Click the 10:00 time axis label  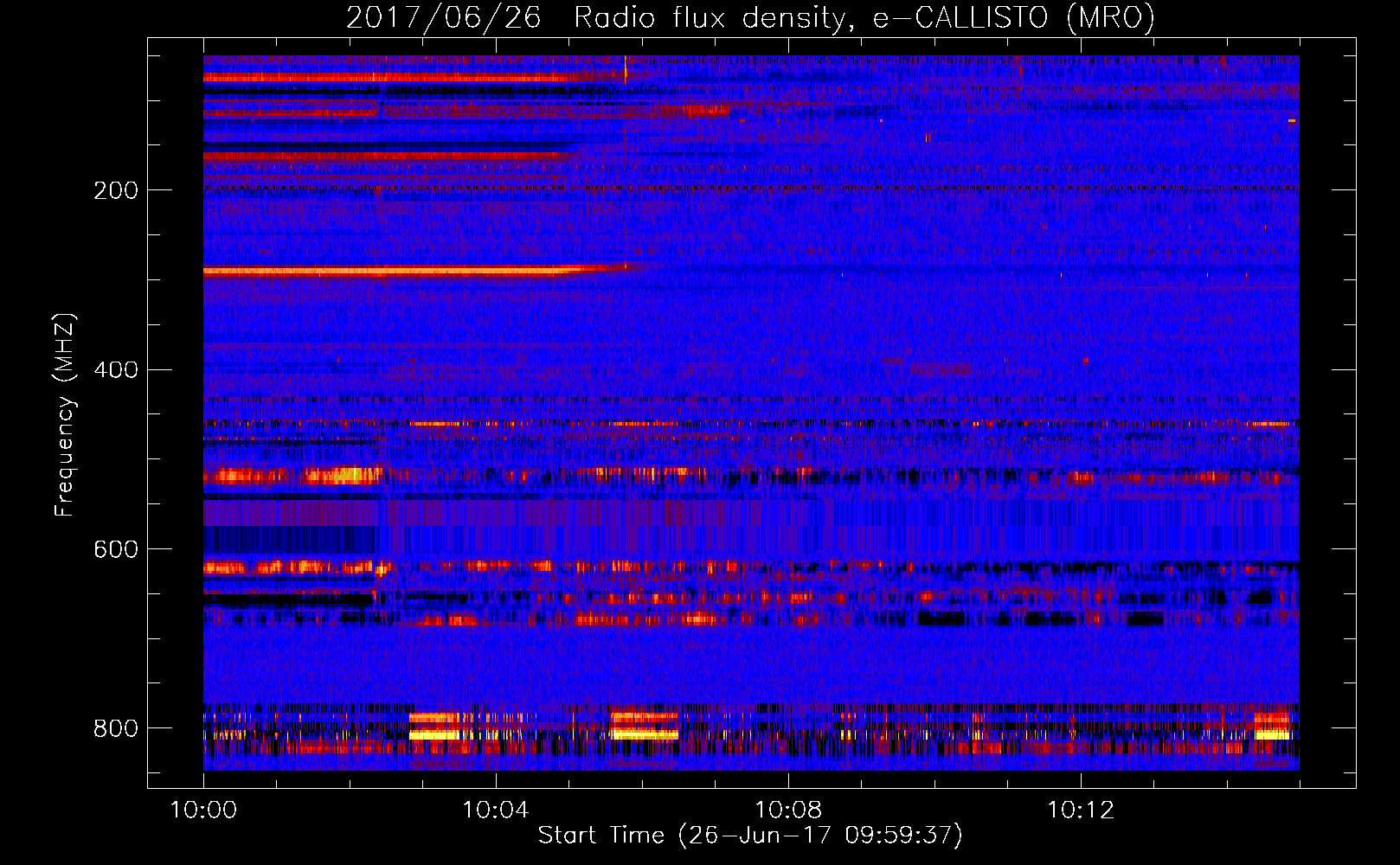pyautogui.click(x=204, y=811)
